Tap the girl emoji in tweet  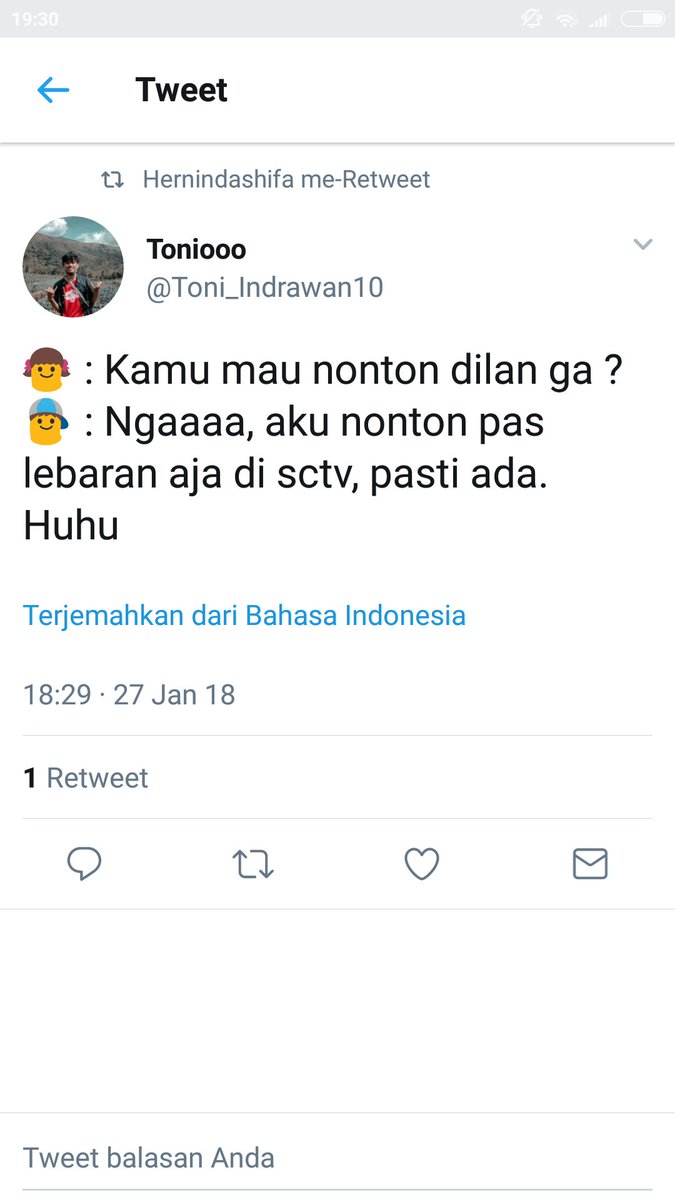point(46,371)
